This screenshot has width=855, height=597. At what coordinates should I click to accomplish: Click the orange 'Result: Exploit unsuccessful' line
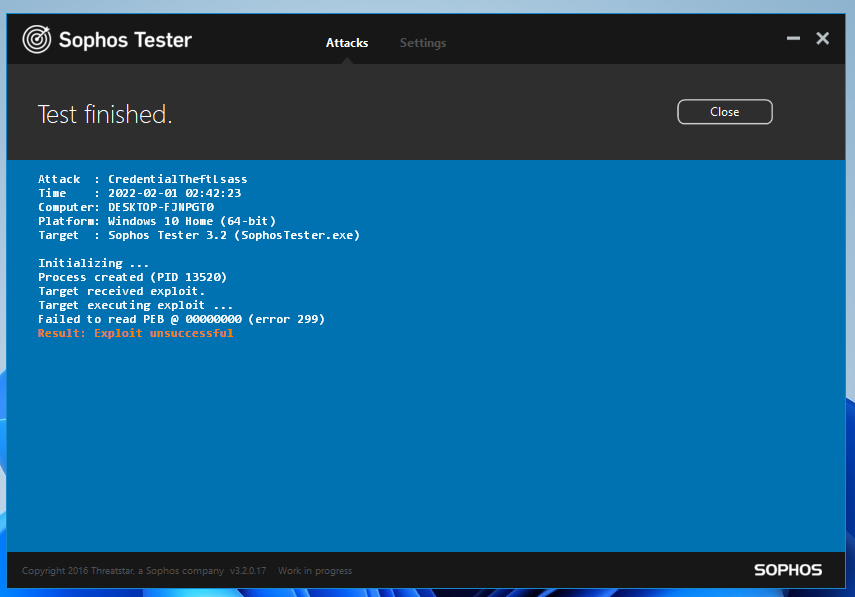click(135, 333)
